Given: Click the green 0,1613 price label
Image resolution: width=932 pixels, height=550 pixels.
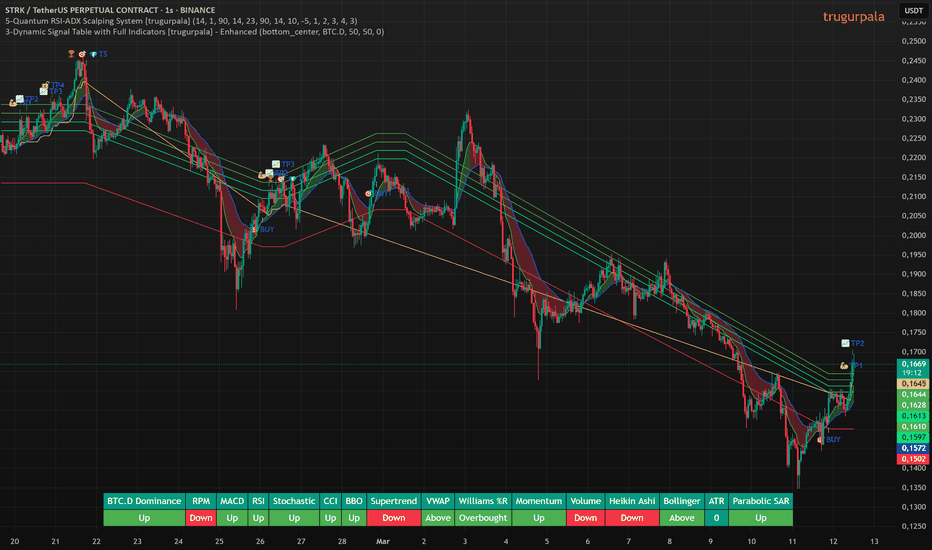Looking at the screenshot, I should pyautogui.click(x=913, y=416).
